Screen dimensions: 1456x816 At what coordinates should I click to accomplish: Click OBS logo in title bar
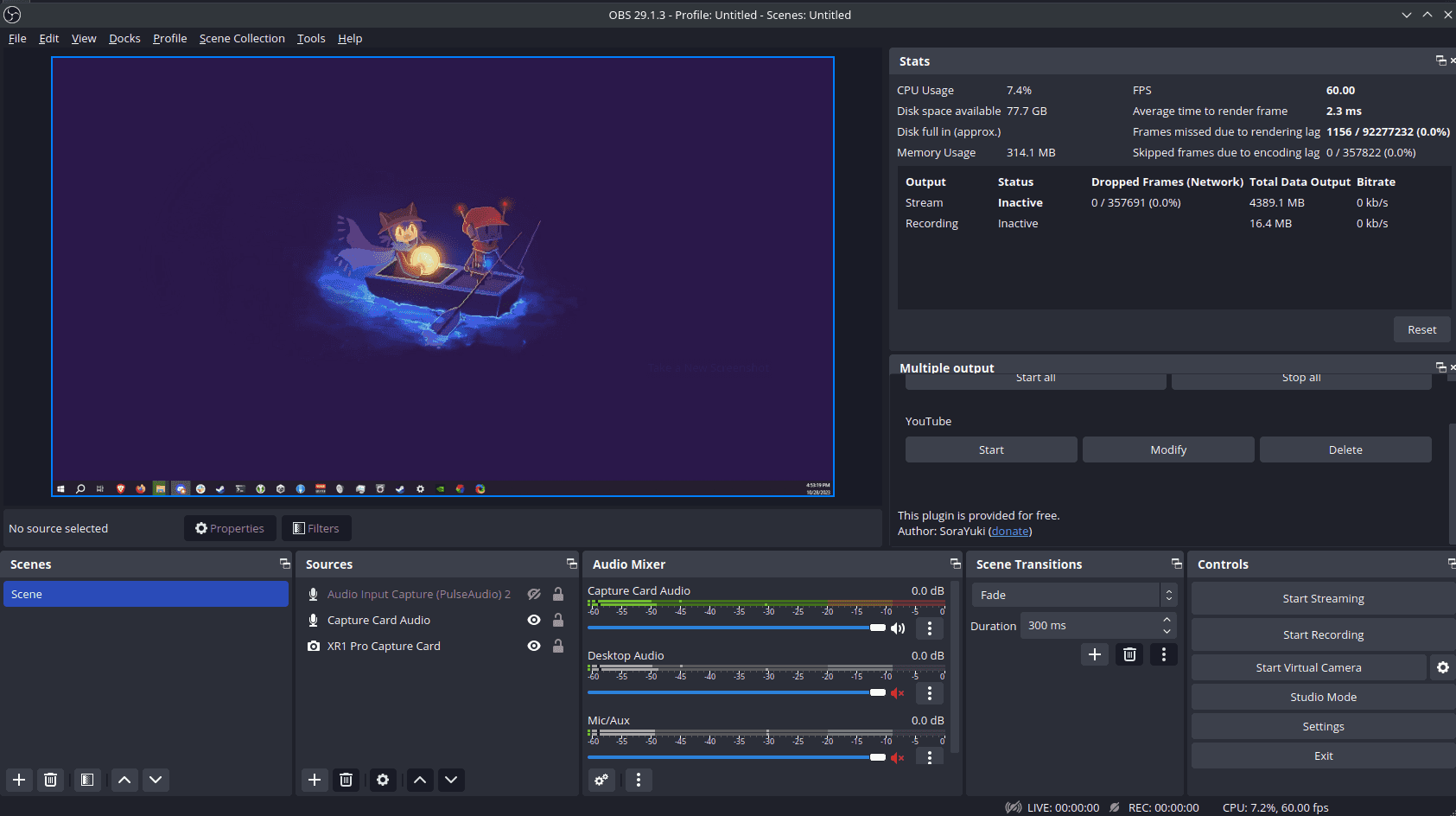[12, 15]
